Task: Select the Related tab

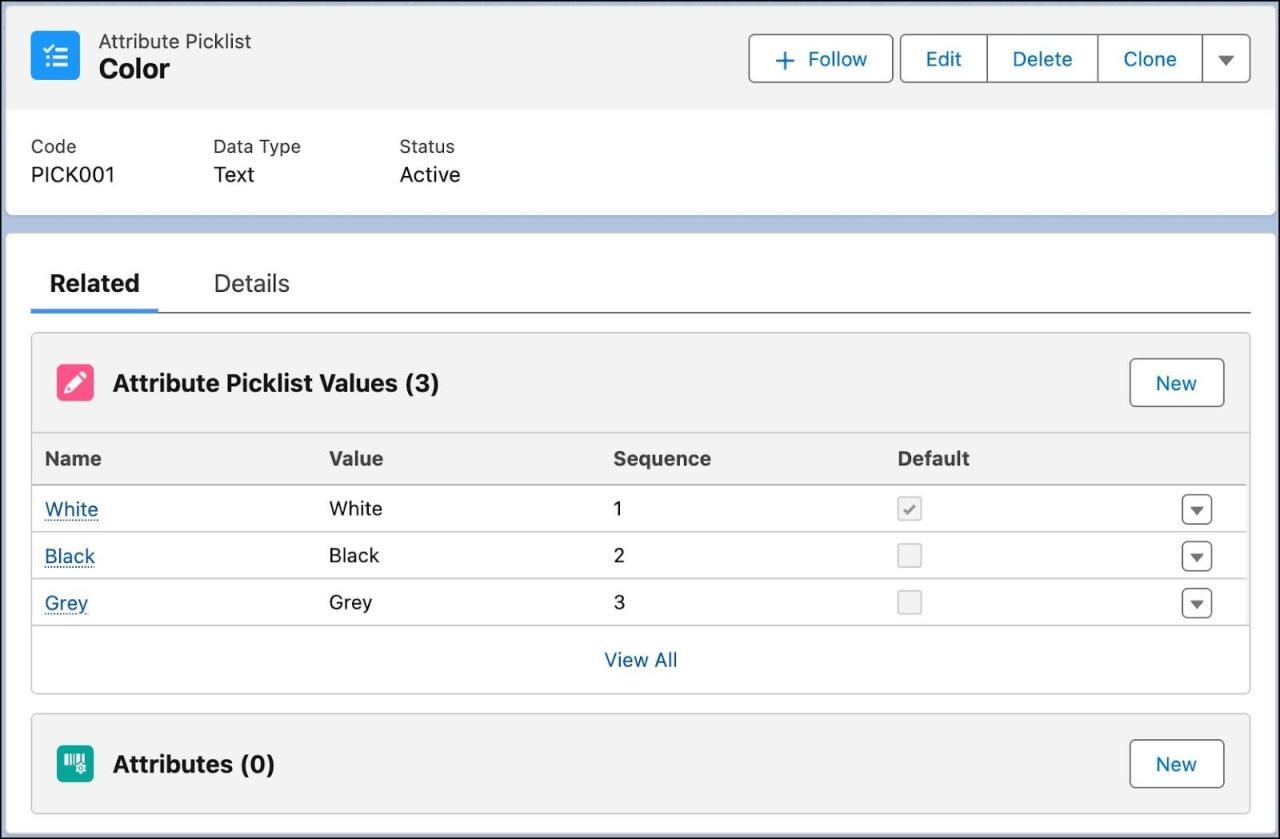Action: (94, 284)
